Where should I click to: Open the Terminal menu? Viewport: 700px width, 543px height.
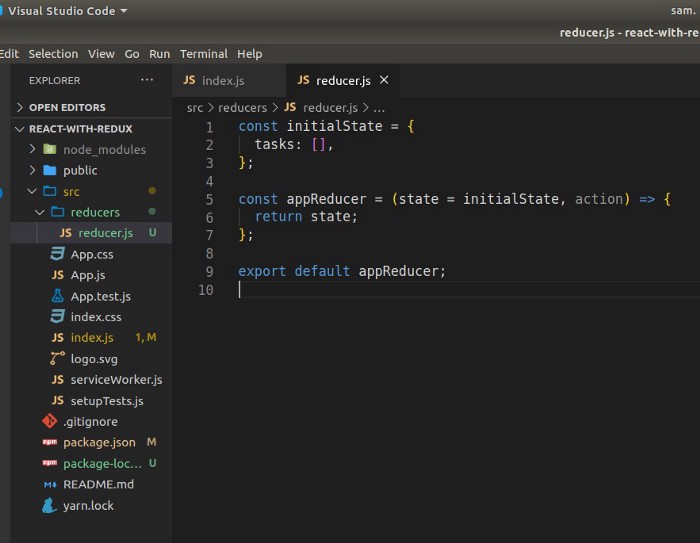pos(203,54)
